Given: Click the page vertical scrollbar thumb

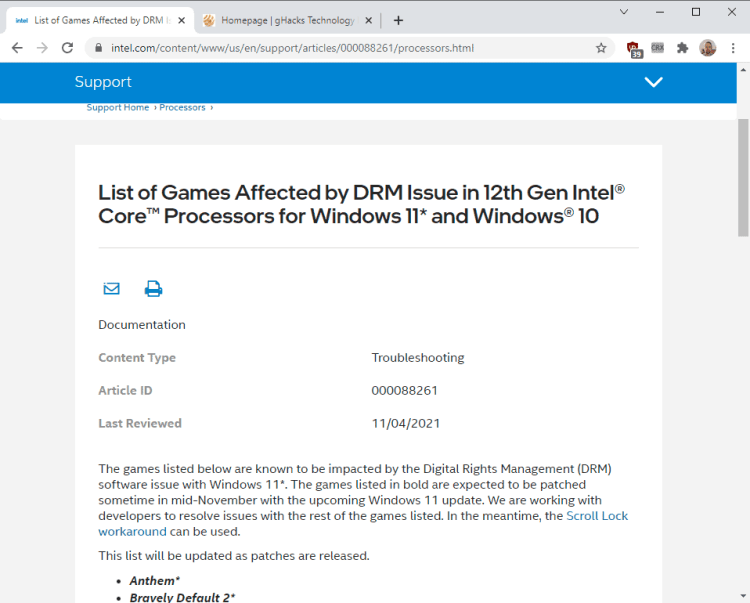Looking at the screenshot, I should (x=743, y=177).
